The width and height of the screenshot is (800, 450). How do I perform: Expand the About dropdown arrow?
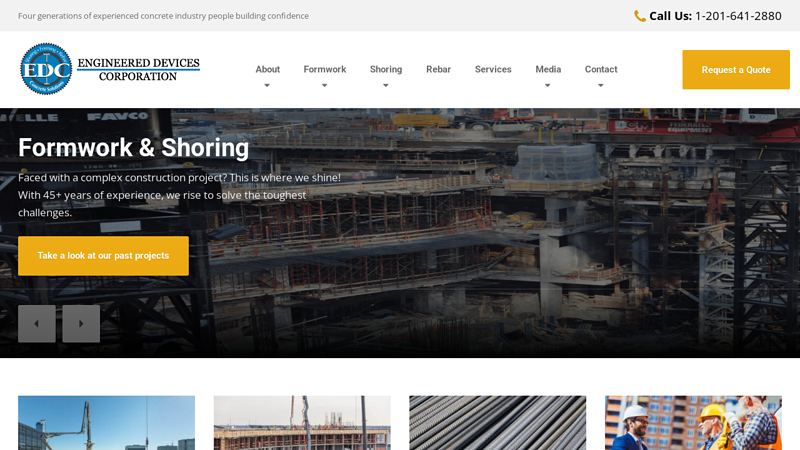[267, 86]
